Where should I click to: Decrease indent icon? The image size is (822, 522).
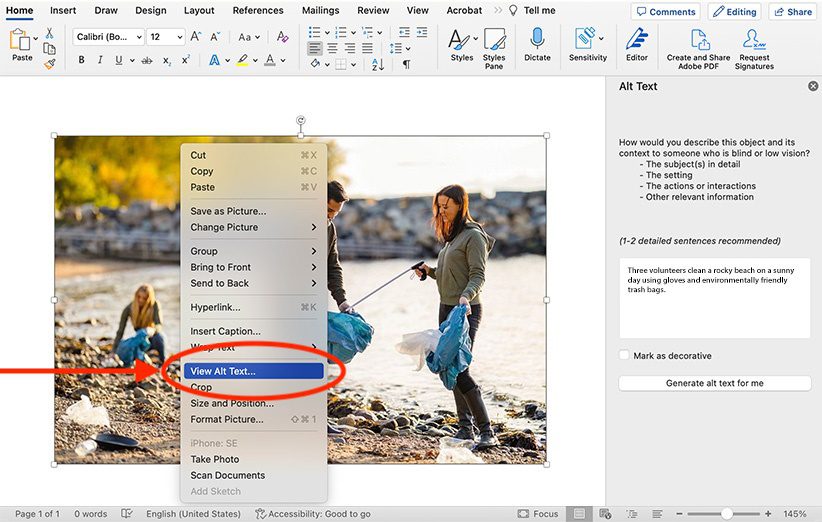pyautogui.click(x=404, y=32)
